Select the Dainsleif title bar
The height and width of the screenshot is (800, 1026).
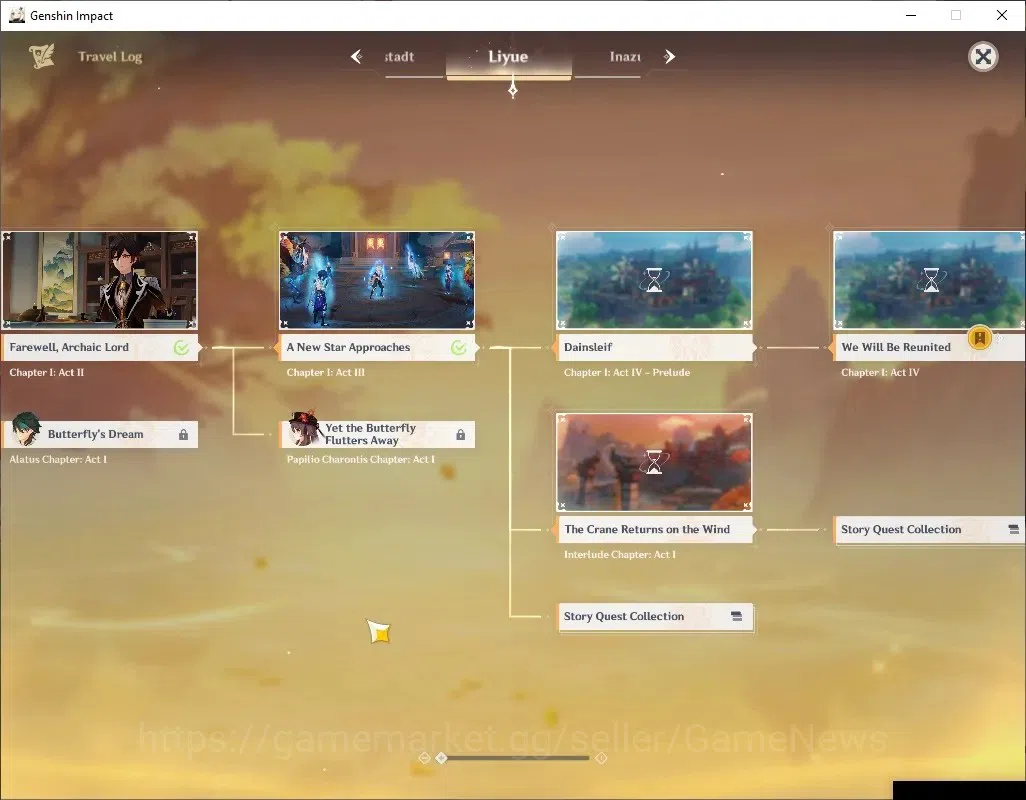(654, 347)
